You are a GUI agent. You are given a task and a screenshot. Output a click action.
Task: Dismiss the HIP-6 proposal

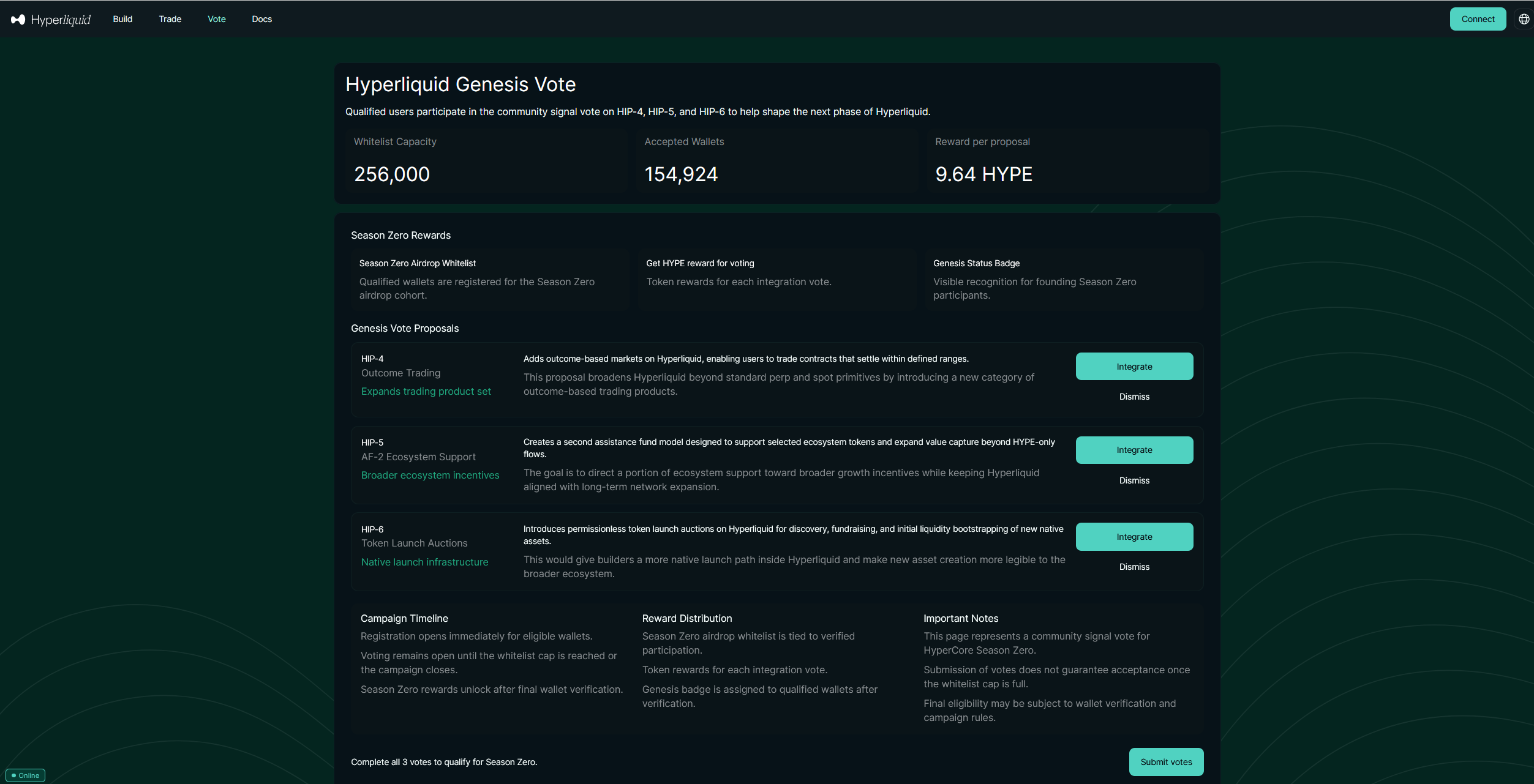click(1134, 567)
